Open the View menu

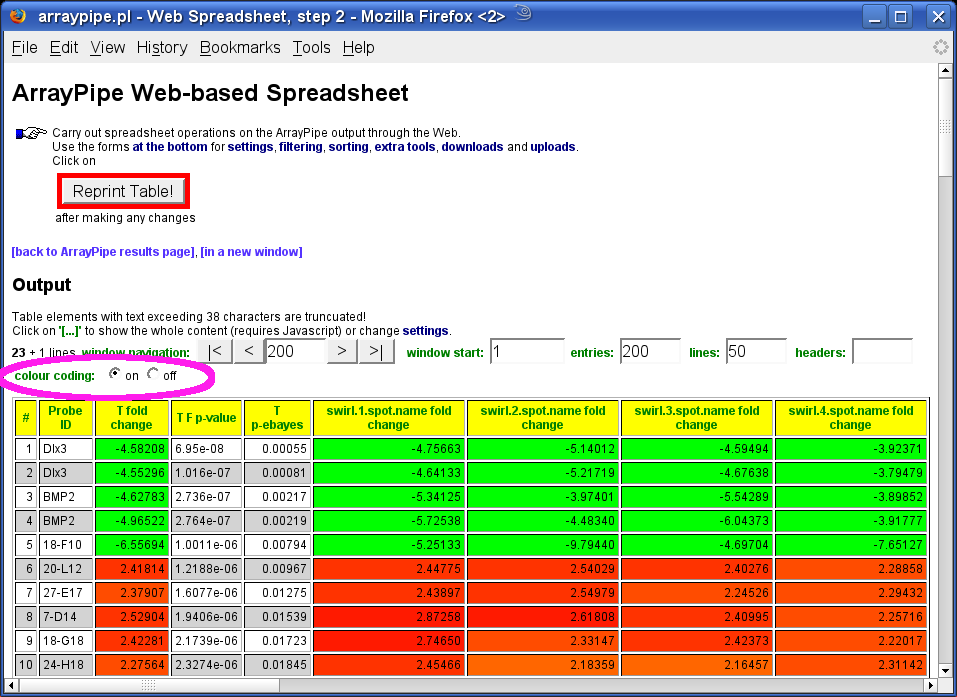pos(107,48)
